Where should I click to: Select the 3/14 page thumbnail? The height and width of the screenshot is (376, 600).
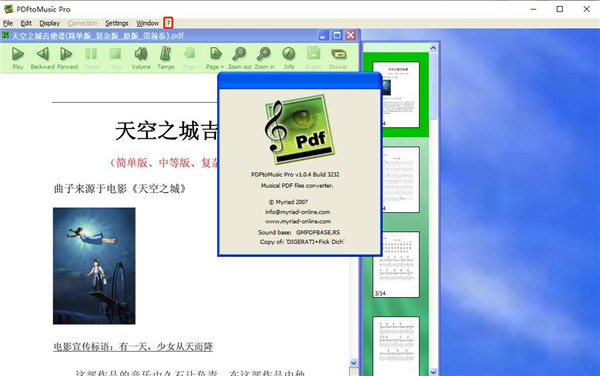click(x=396, y=264)
